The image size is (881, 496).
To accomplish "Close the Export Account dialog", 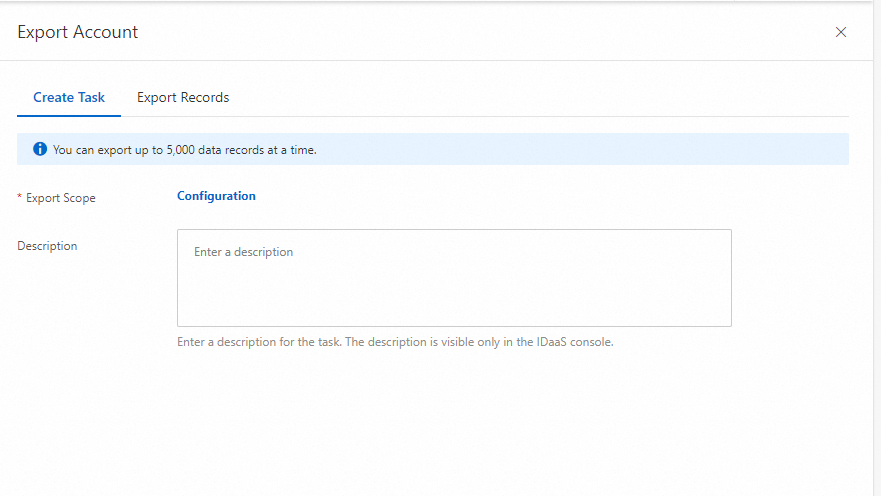I will (841, 32).
